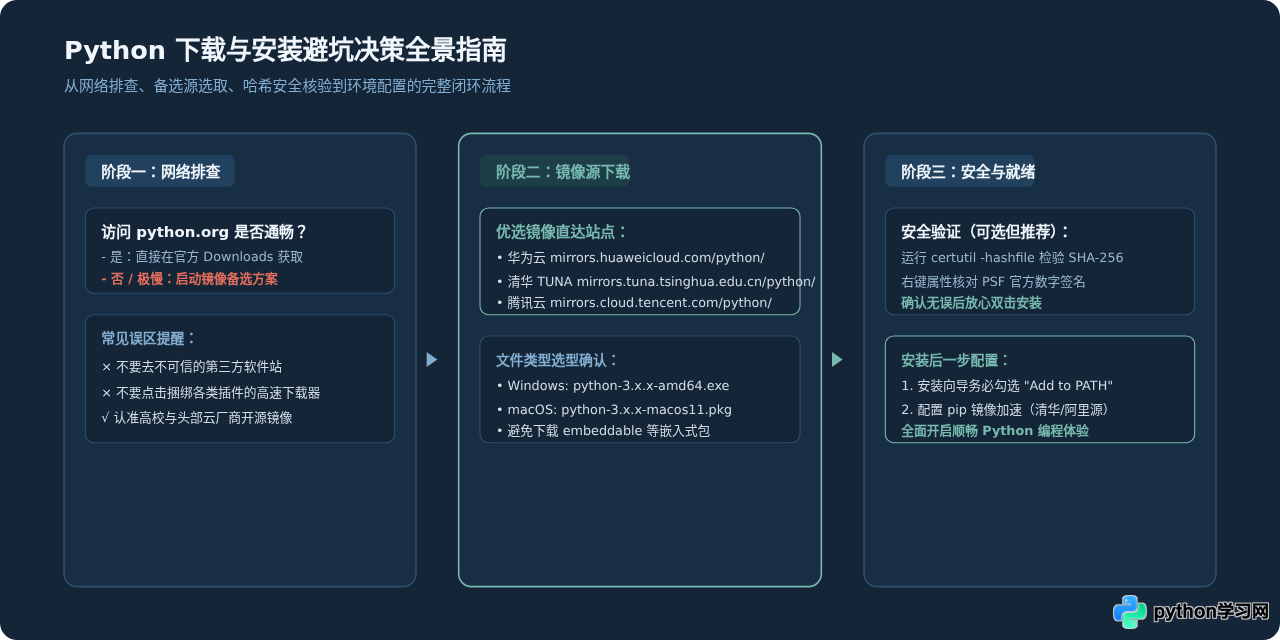Click the line '不要点击捆绑各类插件的高速下载器'
Screen dimensions: 1280x640
211,393
